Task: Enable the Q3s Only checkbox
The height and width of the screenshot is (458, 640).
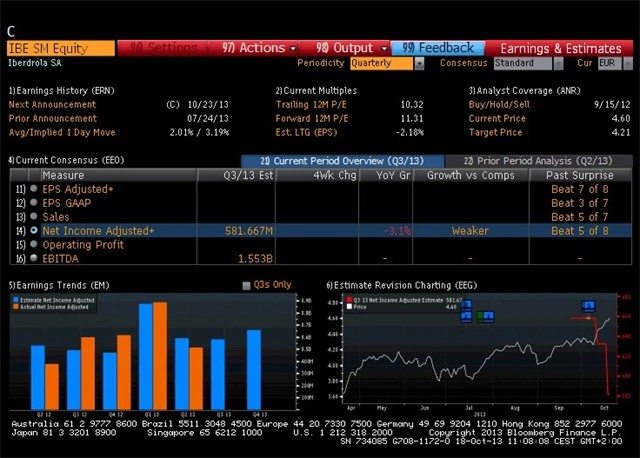Action: pyautogui.click(x=247, y=285)
